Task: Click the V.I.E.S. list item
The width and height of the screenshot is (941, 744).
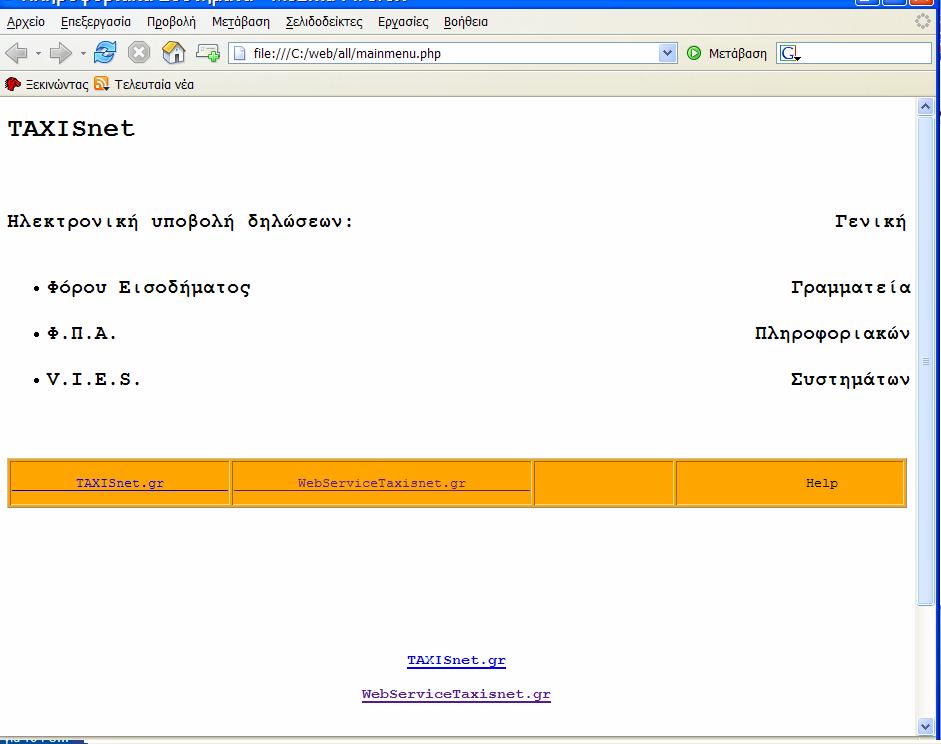Action: (x=94, y=379)
